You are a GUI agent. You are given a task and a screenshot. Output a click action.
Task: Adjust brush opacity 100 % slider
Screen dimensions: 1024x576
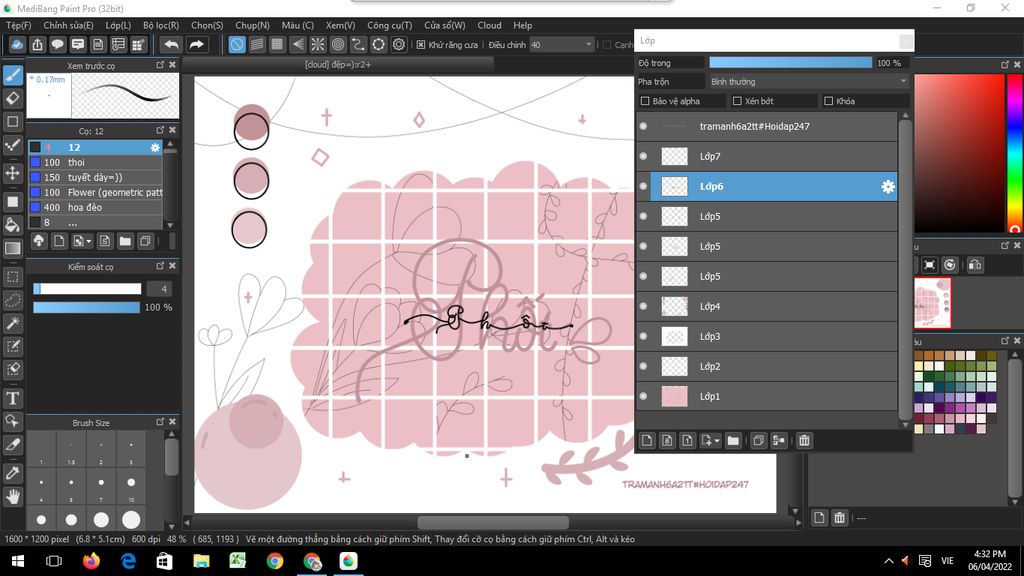pyautogui.click(x=87, y=307)
